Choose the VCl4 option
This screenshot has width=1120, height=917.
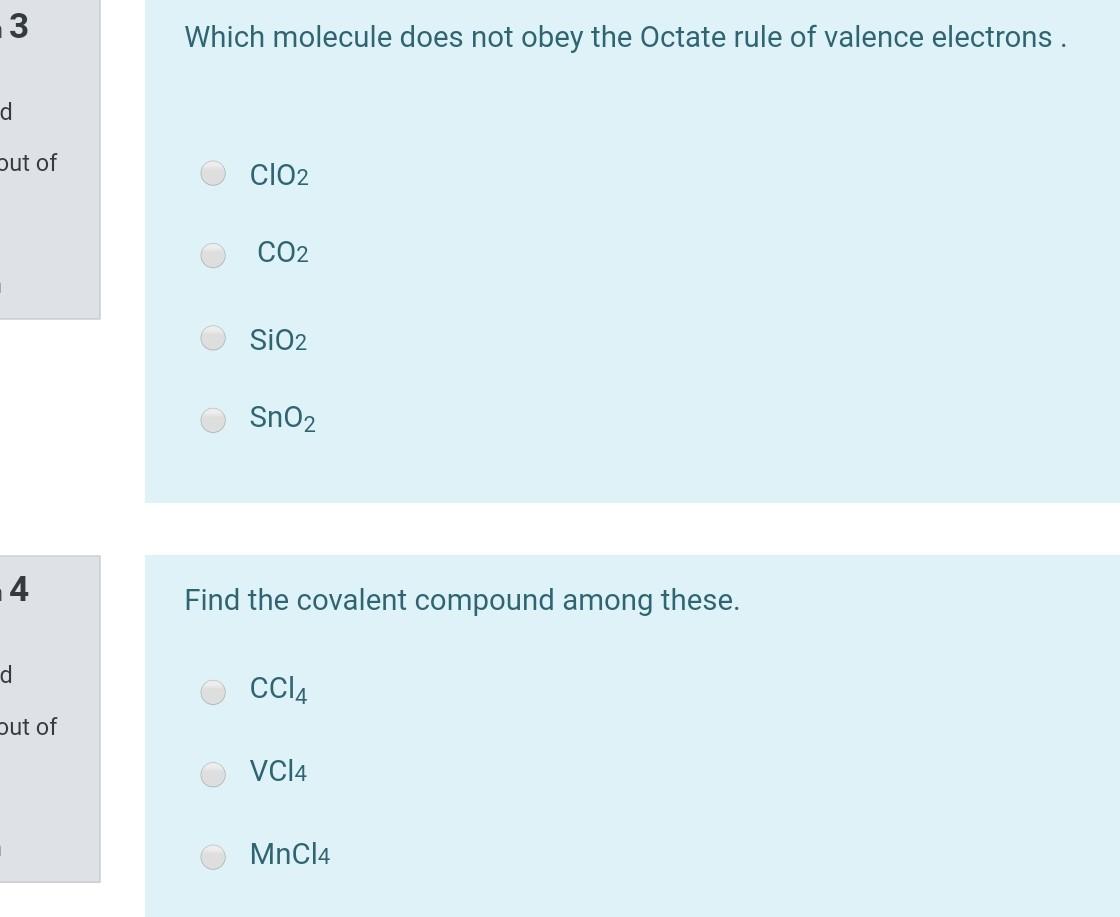pos(212,773)
